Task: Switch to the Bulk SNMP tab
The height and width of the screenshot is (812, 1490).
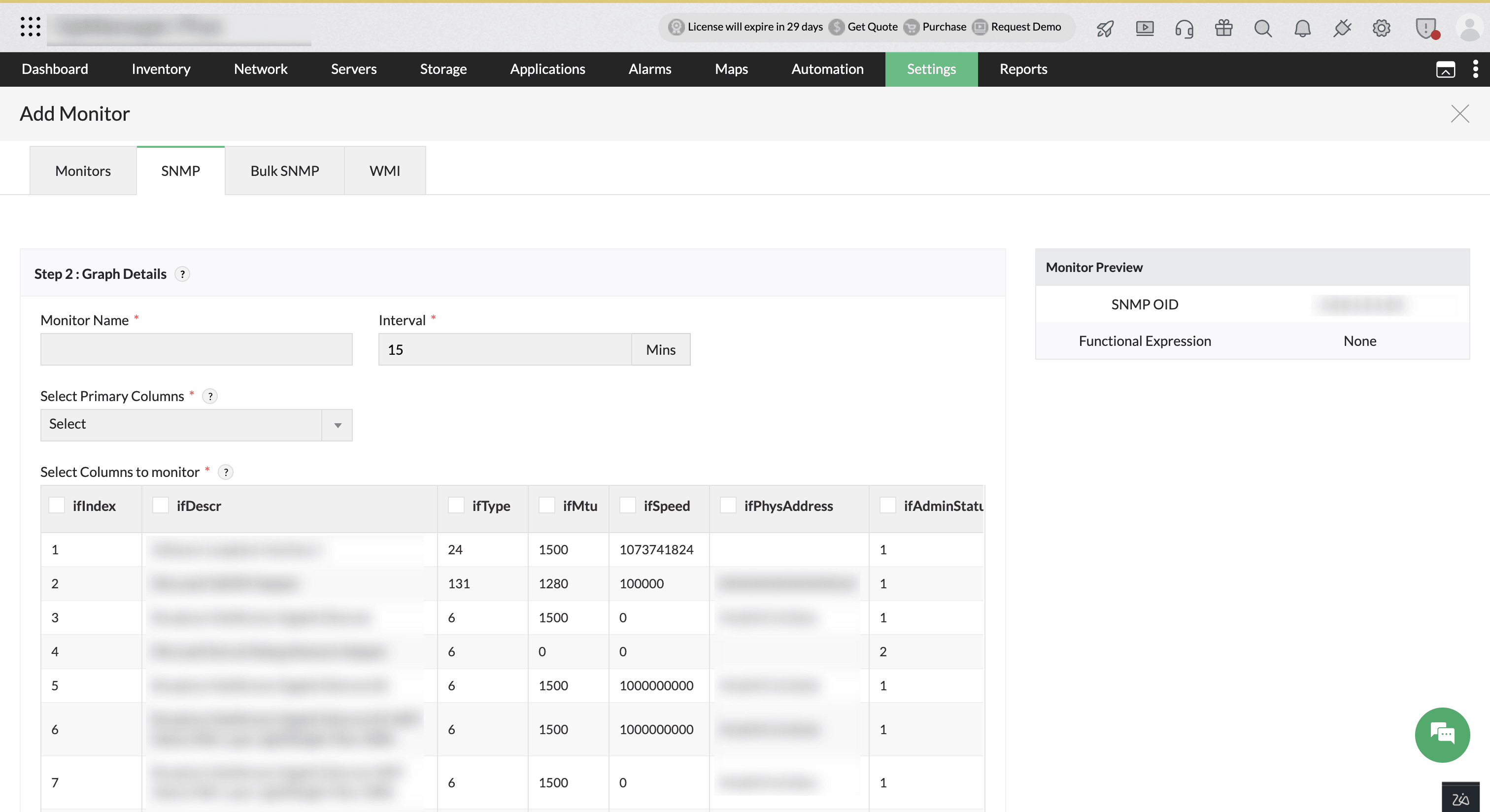Action: (285, 170)
